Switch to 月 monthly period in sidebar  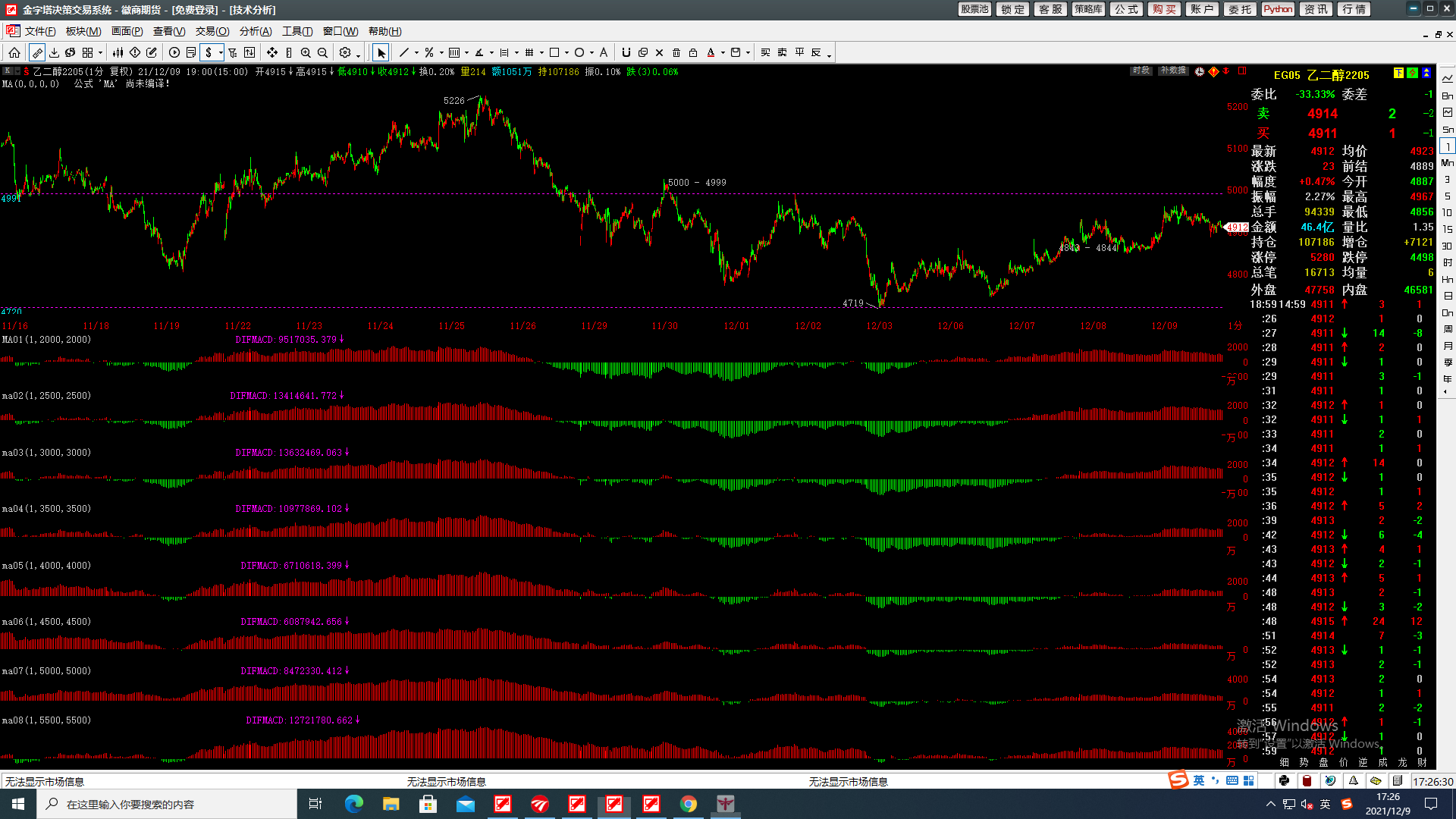(1448, 346)
